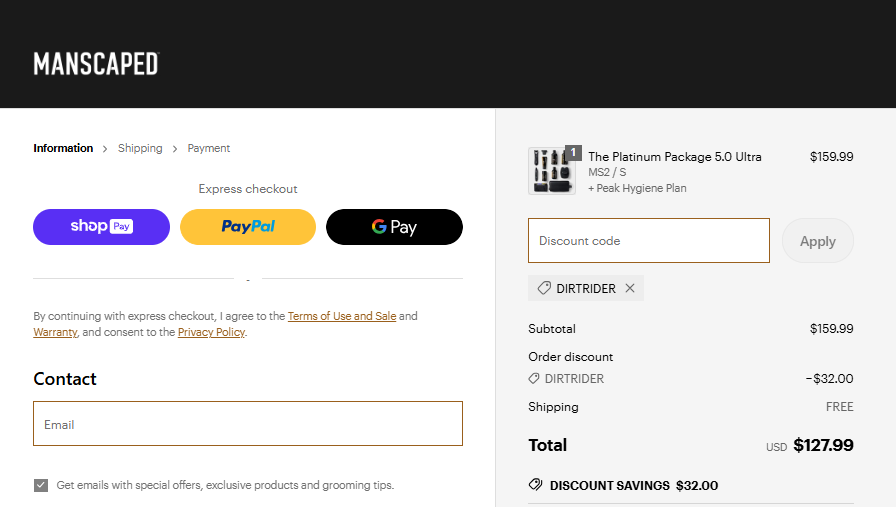Click the chevron after Shipping breadcrumb
The image size is (896, 507).
tap(175, 149)
